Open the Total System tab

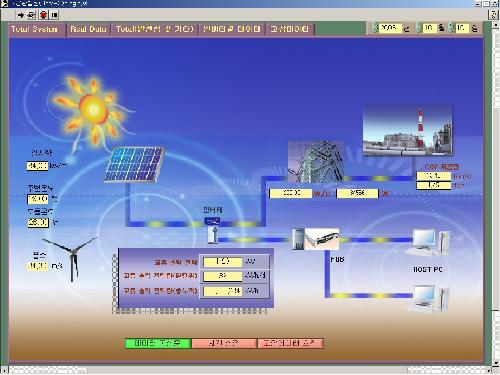pos(34,29)
